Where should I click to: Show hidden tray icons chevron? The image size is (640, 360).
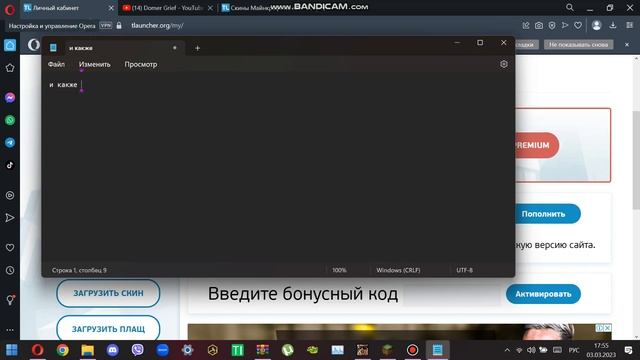507,350
